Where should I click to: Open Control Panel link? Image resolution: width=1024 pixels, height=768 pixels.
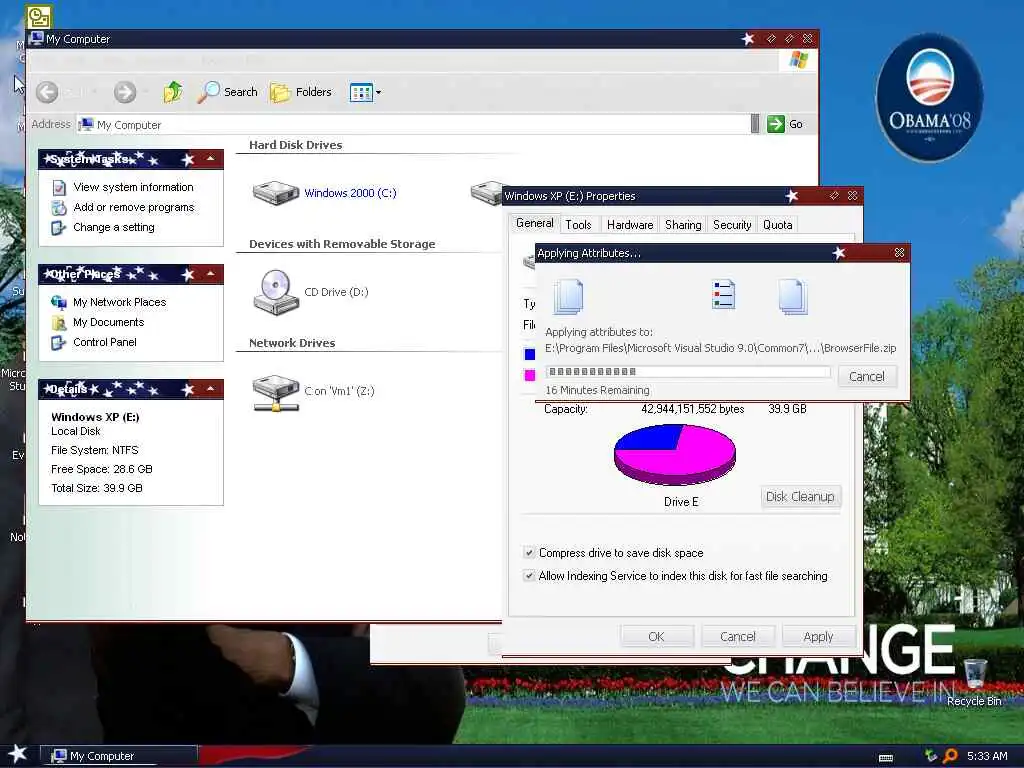104,342
